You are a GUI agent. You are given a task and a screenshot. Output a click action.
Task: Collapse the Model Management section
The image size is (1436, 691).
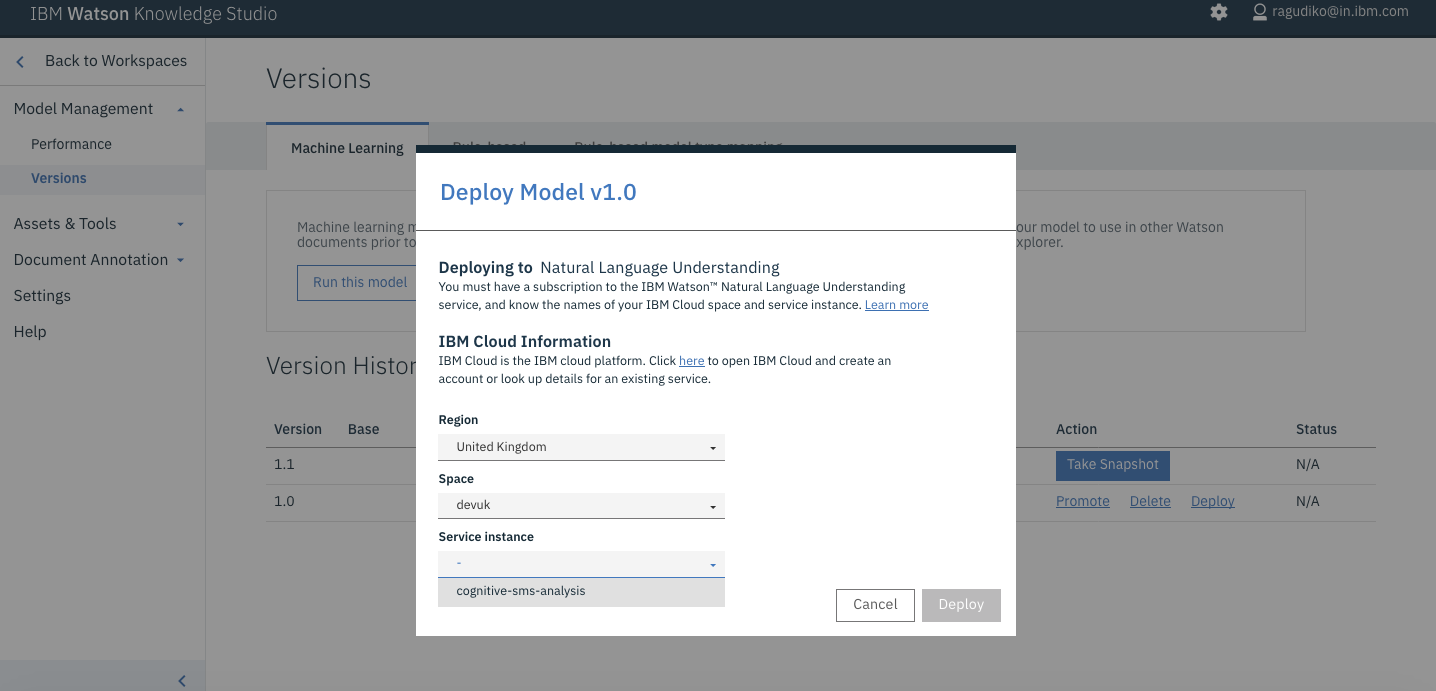click(180, 109)
